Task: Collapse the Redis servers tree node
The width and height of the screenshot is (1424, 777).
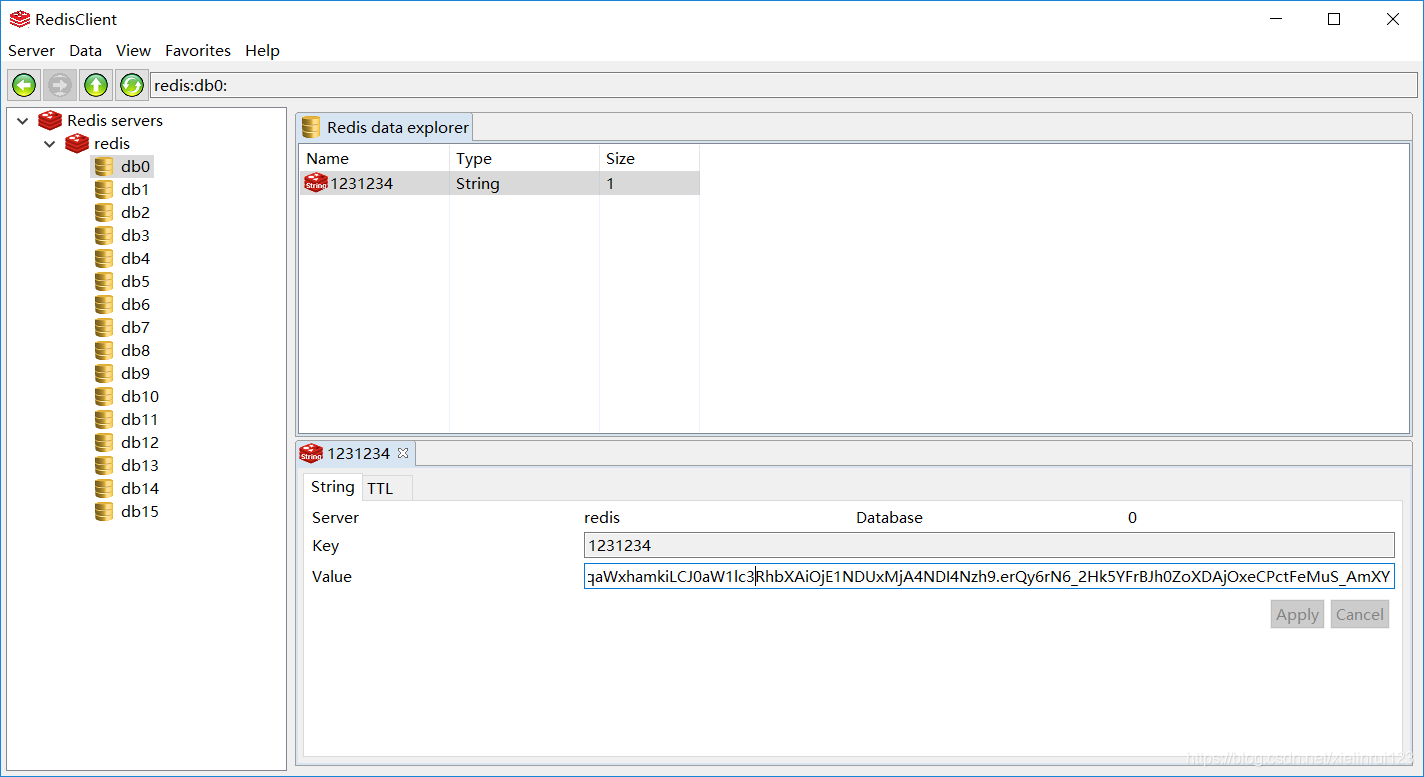Action: 22,121
